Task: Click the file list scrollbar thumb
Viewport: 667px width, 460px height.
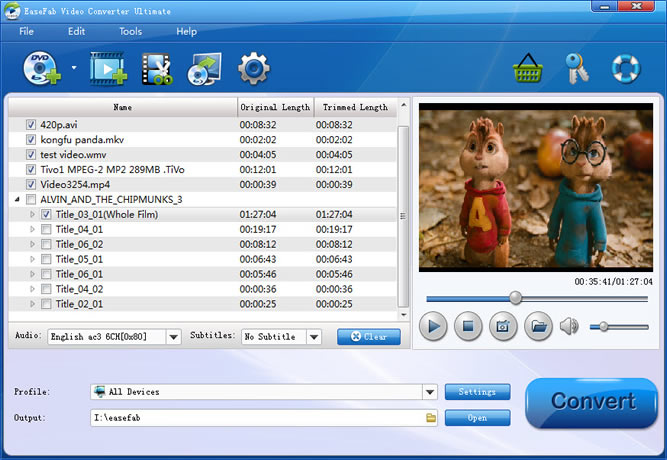Action: [x=403, y=216]
